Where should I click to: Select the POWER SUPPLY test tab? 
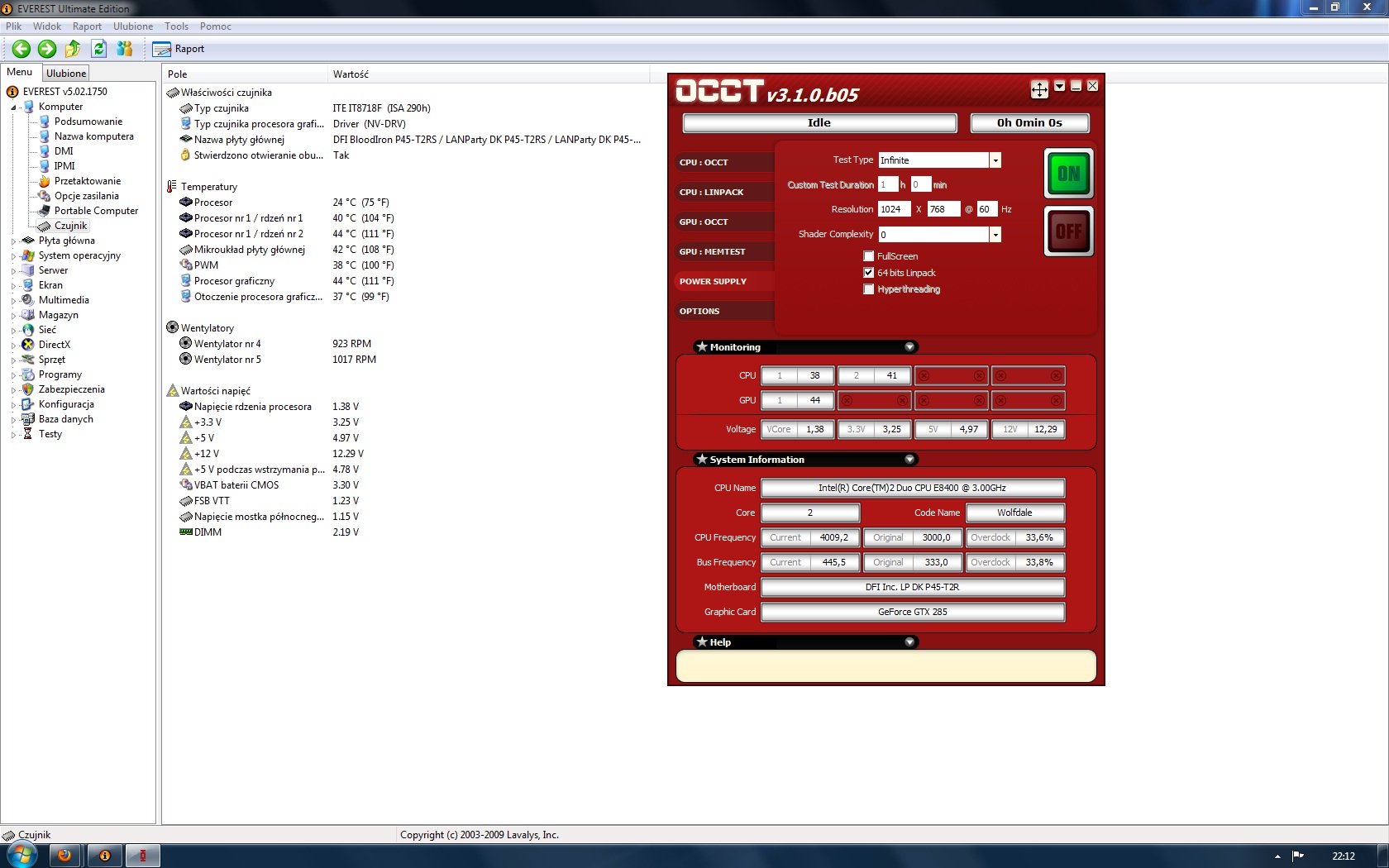pyautogui.click(x=725, y=282)
